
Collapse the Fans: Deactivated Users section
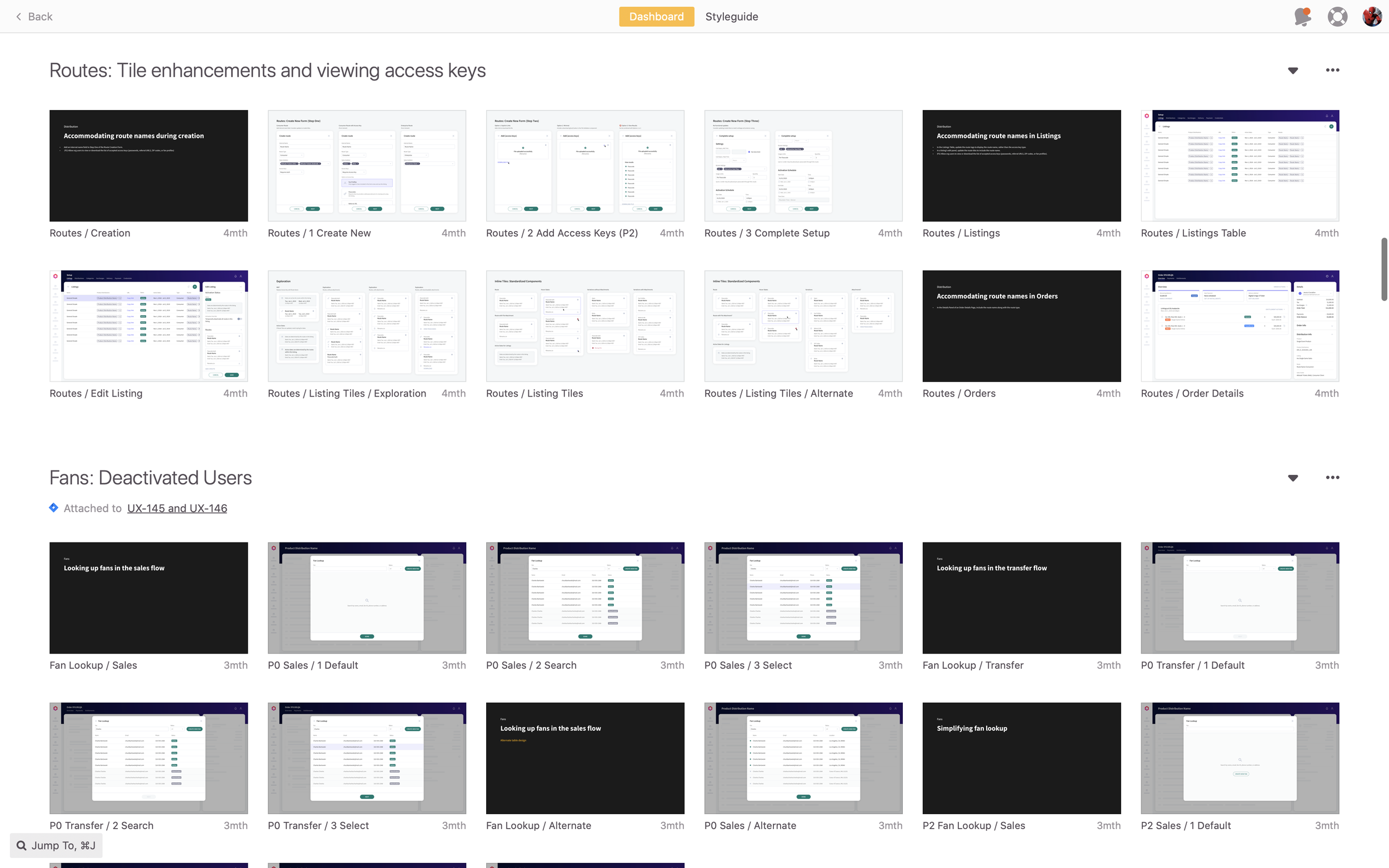point(1292,478)
